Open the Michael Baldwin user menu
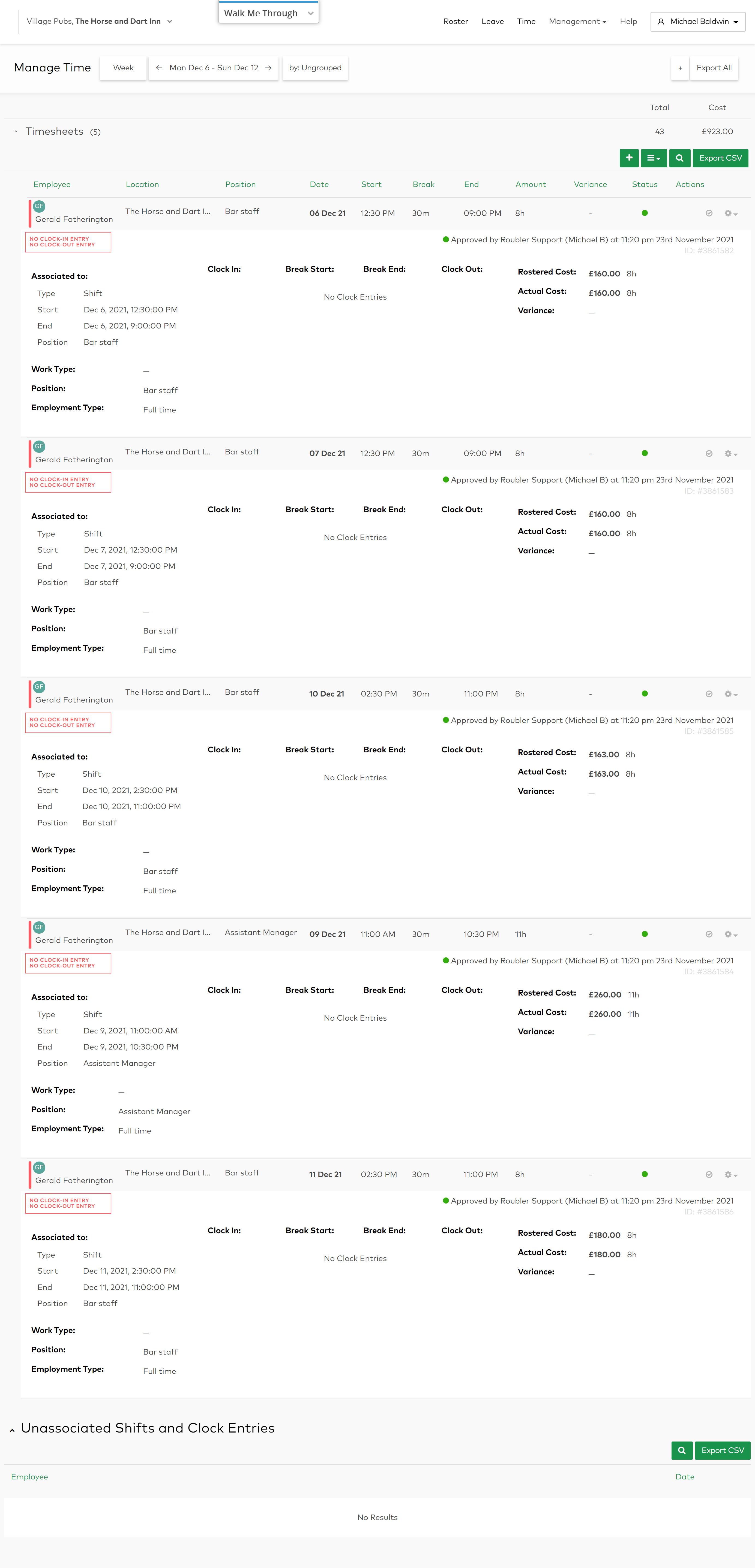Screen dimensions: 755x1568 [x=698, y=22]
